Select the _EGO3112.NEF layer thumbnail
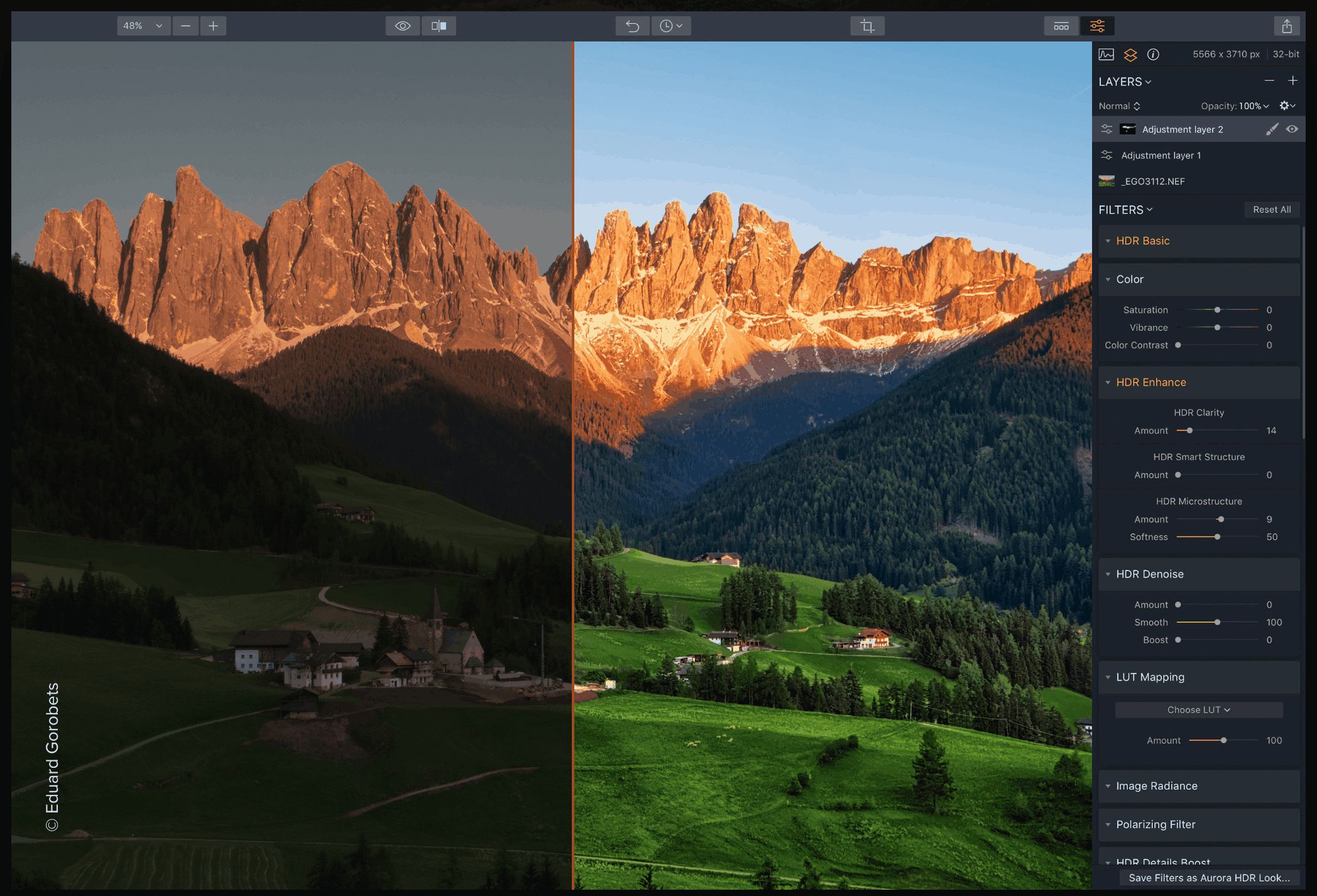The width and height of the screenshot is (1317, 896). pyautogui.click(x=1107, y=182)
